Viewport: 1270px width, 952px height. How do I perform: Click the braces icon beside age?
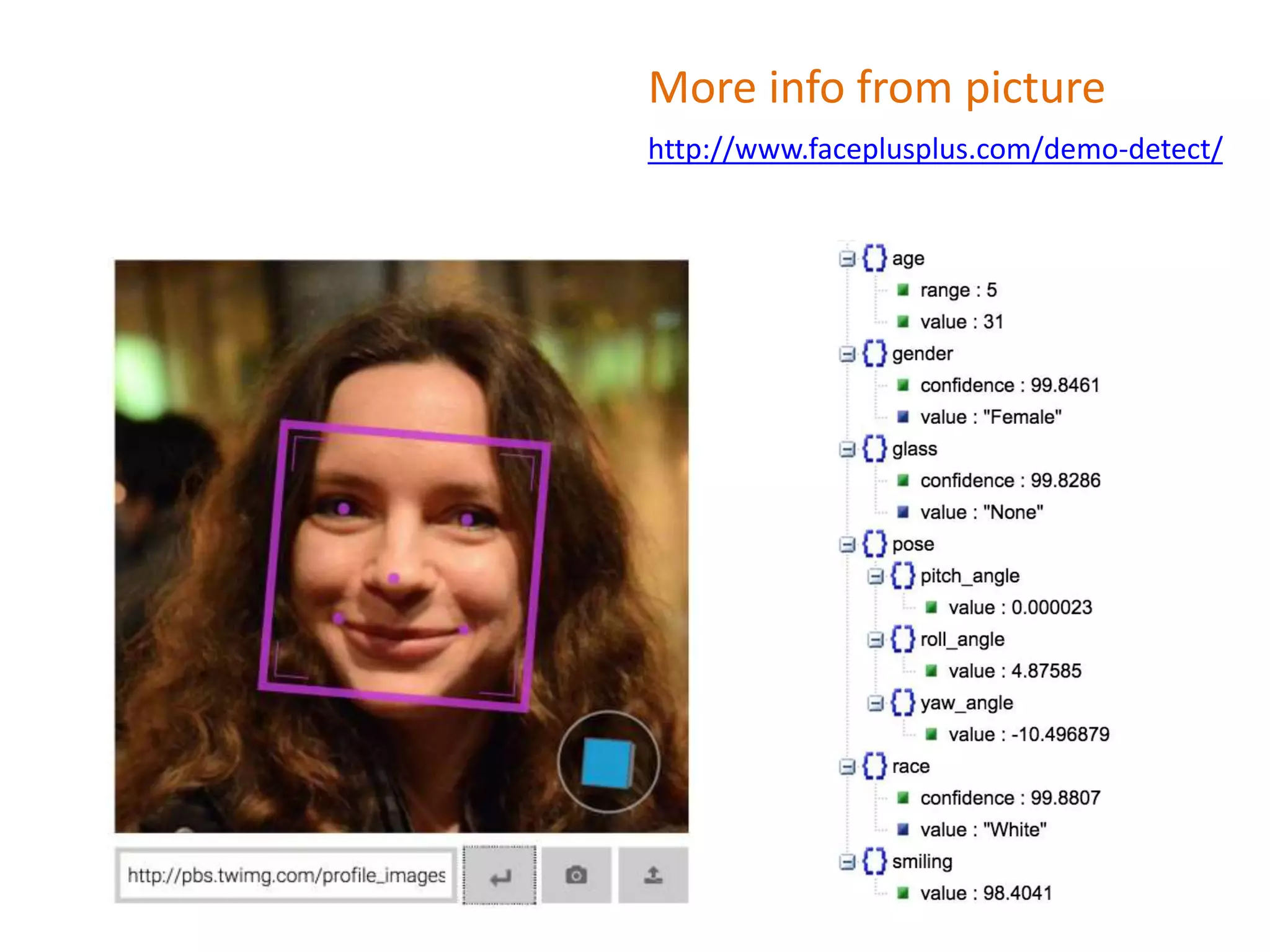874,258
